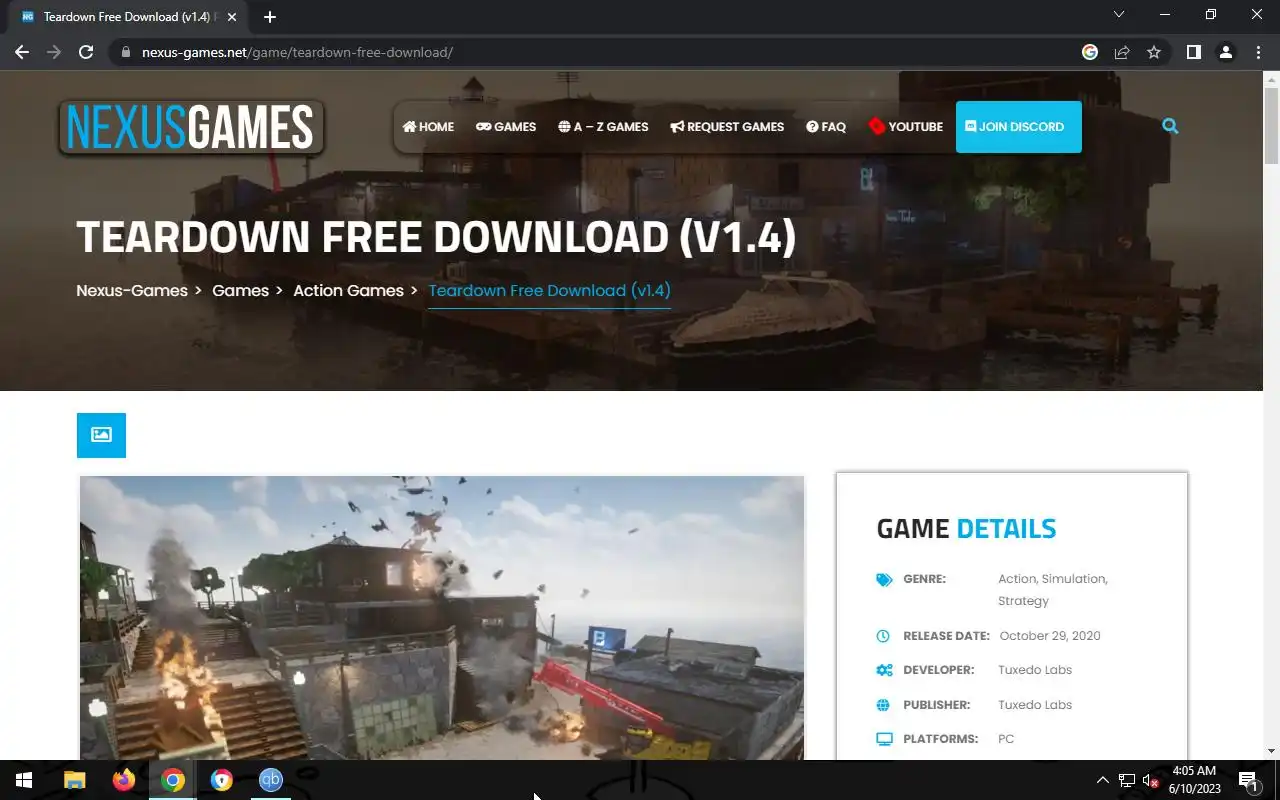Screen dimensions: 1280x800
Task: Open the site search magnifier icon
Action: coord(1170,126)
